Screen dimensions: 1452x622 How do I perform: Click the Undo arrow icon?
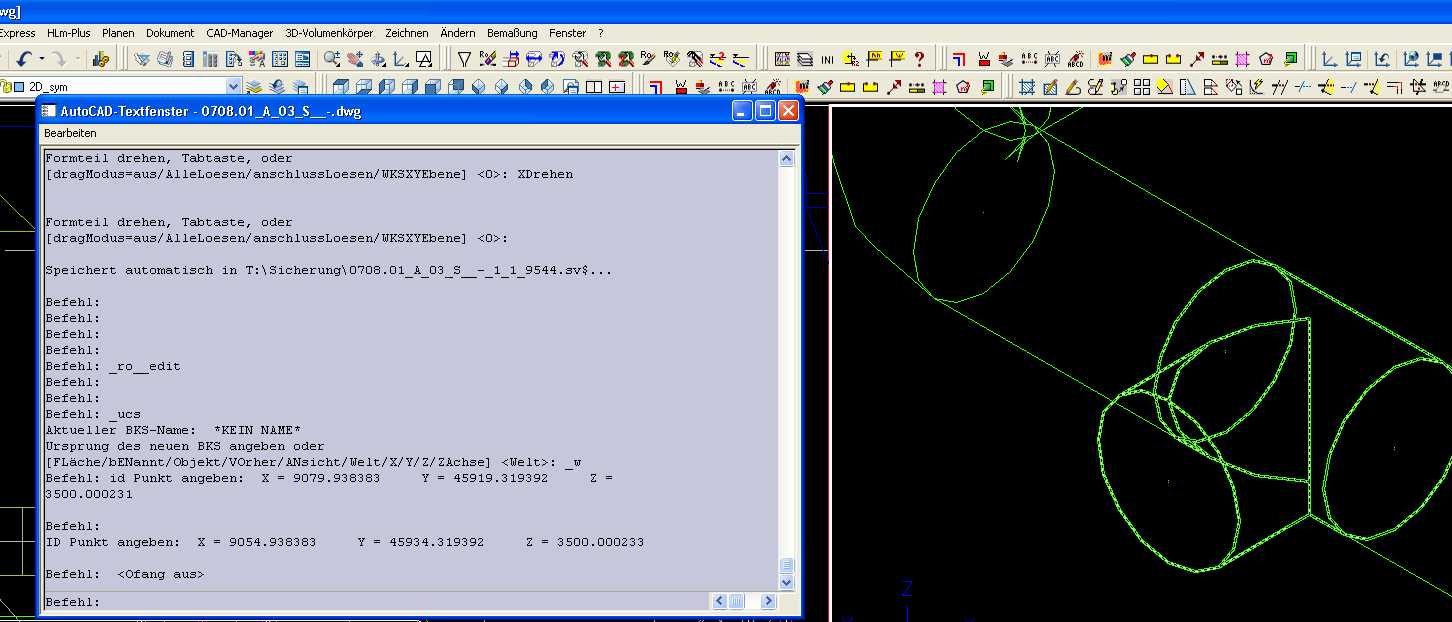point(23,59)
